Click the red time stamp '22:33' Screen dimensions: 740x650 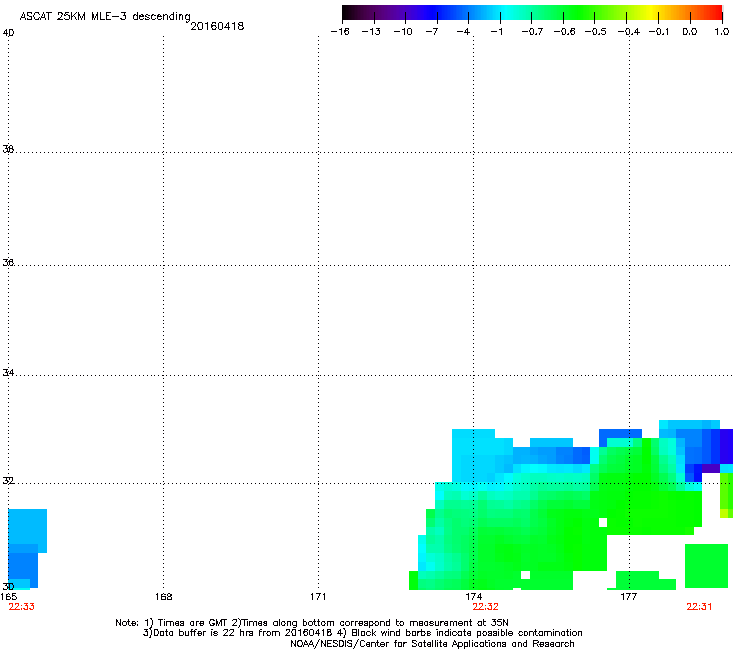click(22, 607)
